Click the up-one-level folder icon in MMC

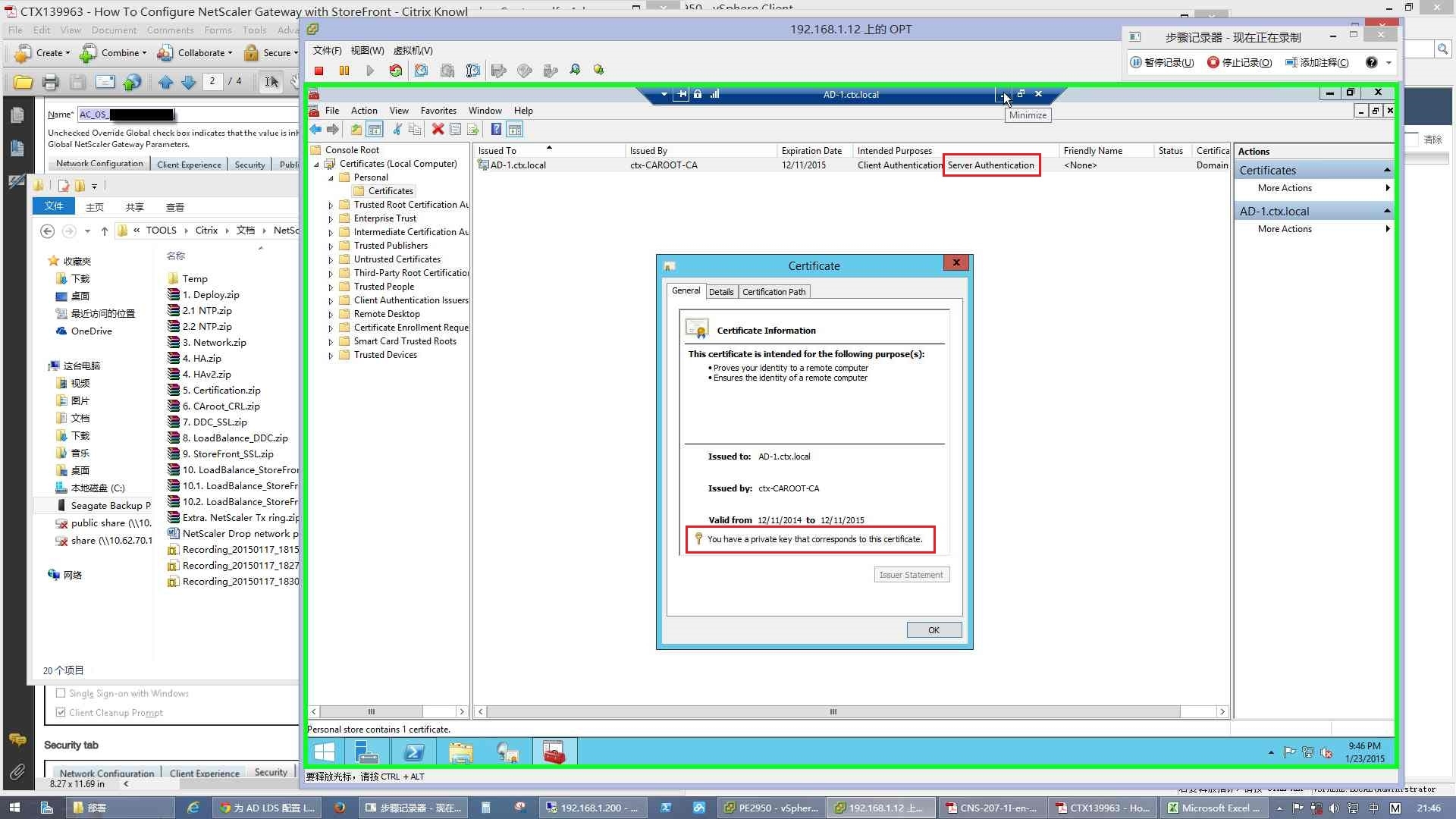coord(356,130)
